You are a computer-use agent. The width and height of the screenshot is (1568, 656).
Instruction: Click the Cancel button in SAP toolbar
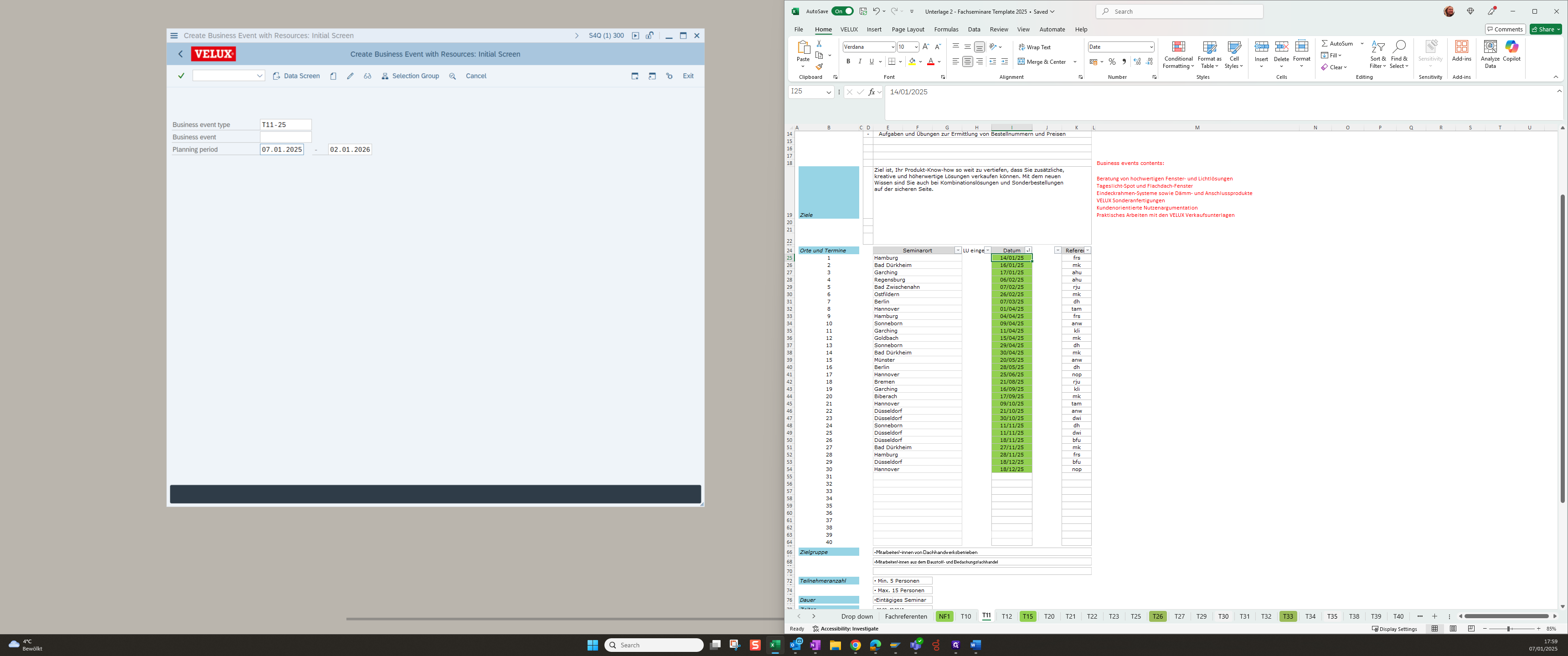[x=475, y=76]
